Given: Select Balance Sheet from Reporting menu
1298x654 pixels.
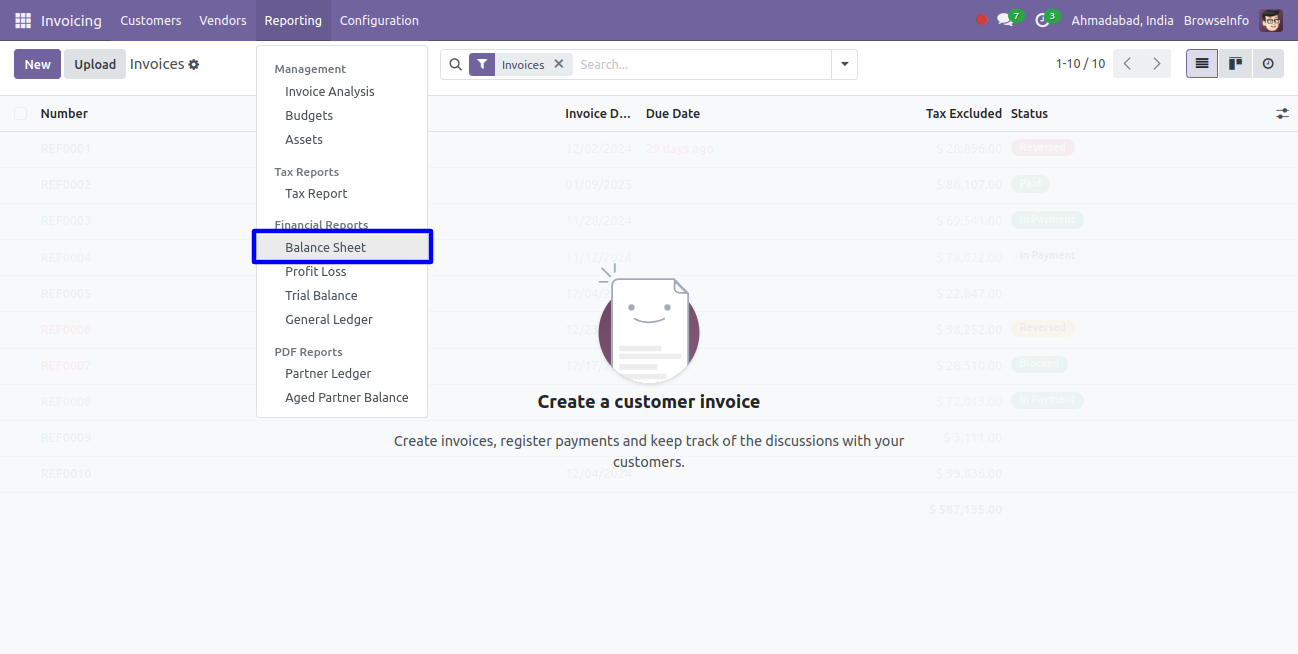Looking at the screenshot, I should coord(326,247).
